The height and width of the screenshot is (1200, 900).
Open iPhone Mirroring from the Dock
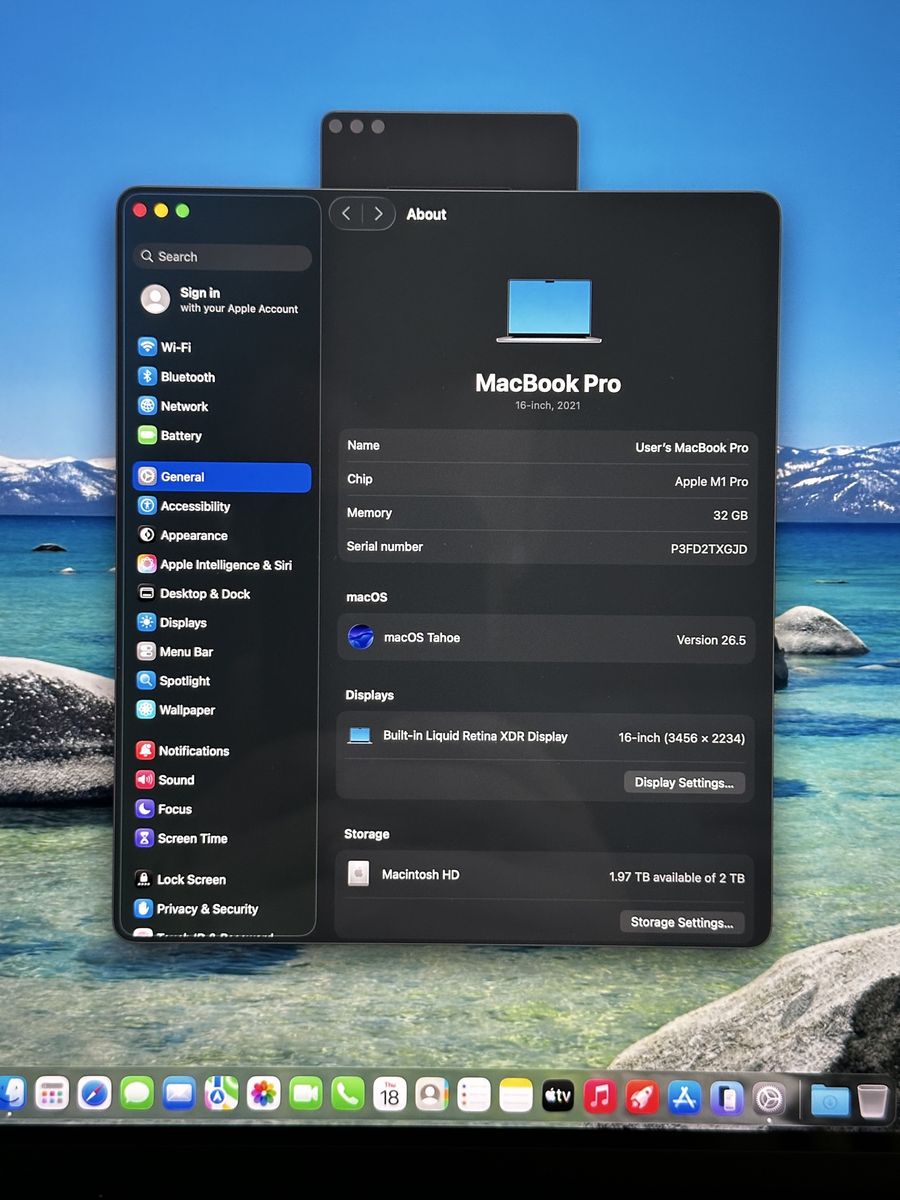727,1099
